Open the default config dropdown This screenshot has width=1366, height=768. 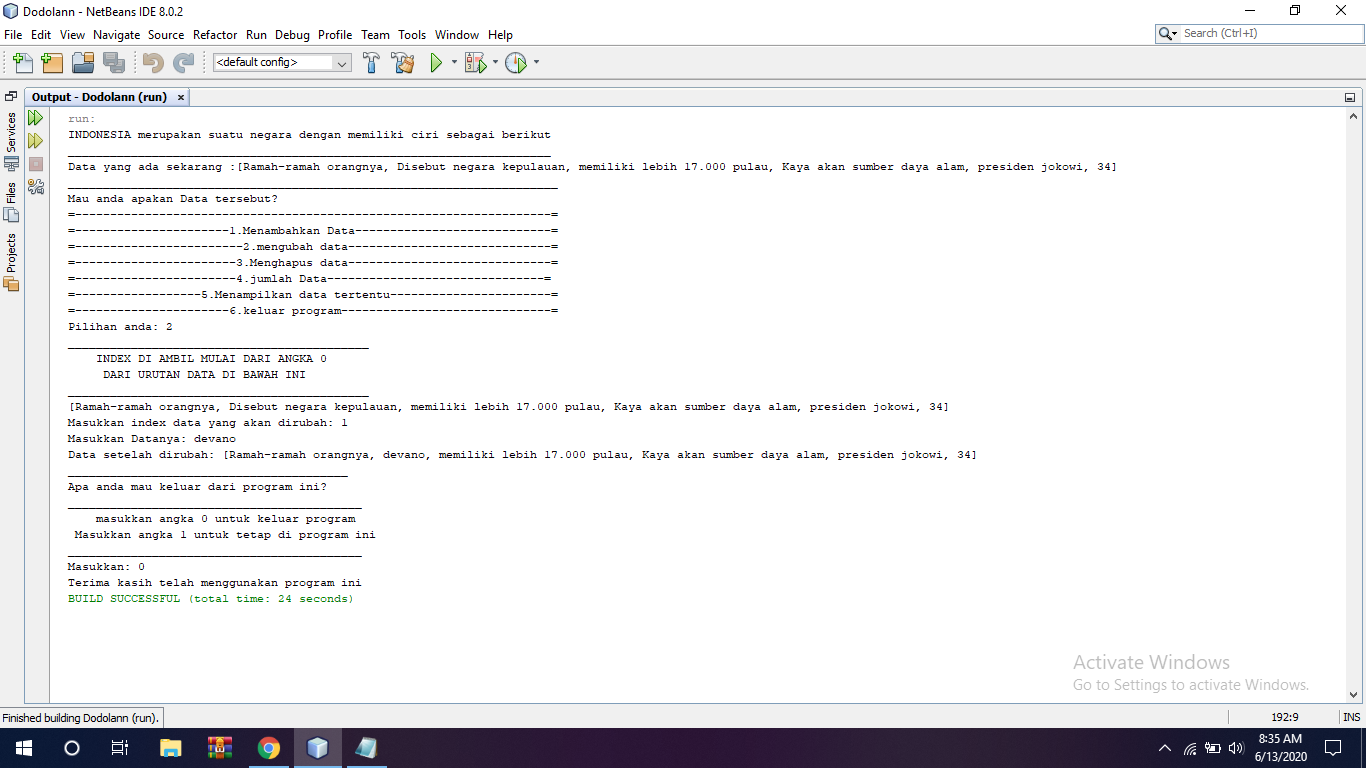[343, 62]
